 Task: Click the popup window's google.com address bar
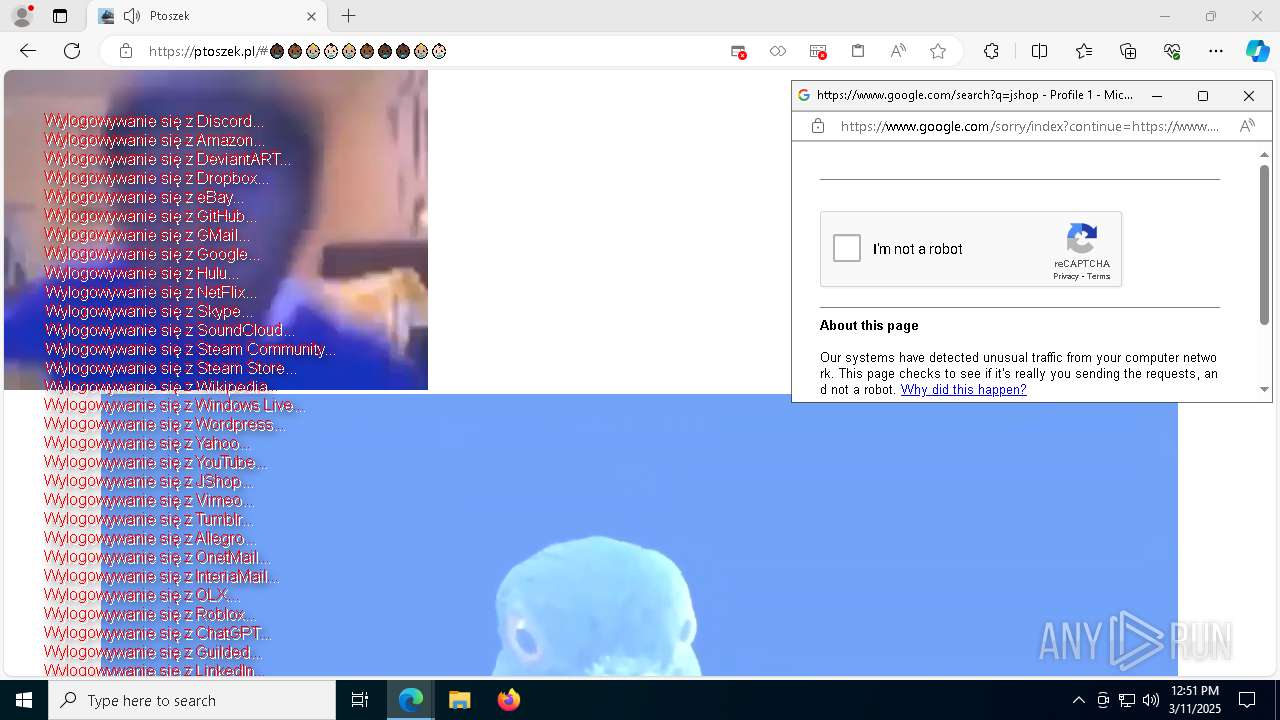(1030, 126)
